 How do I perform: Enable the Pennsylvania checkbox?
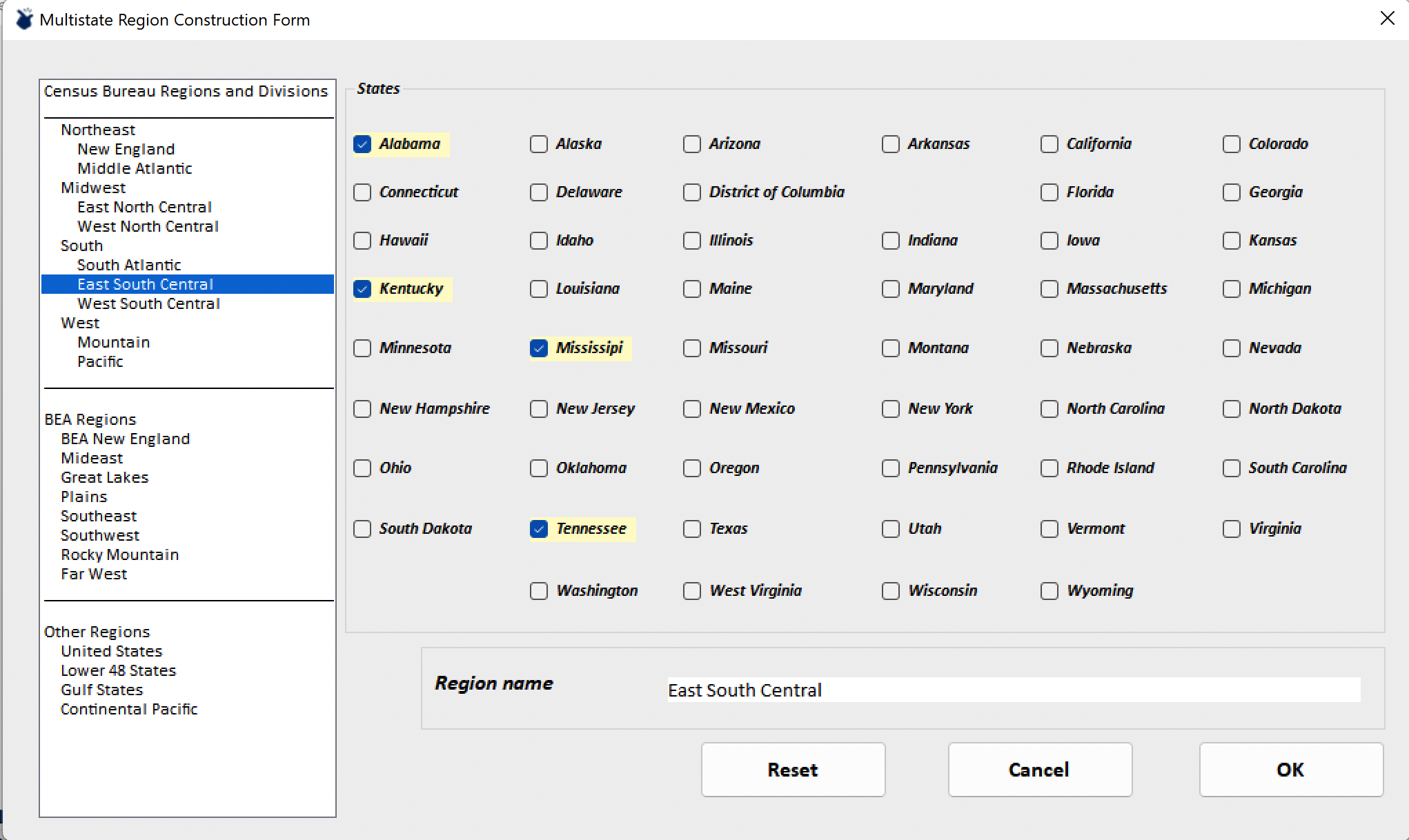tap(891, 468)
